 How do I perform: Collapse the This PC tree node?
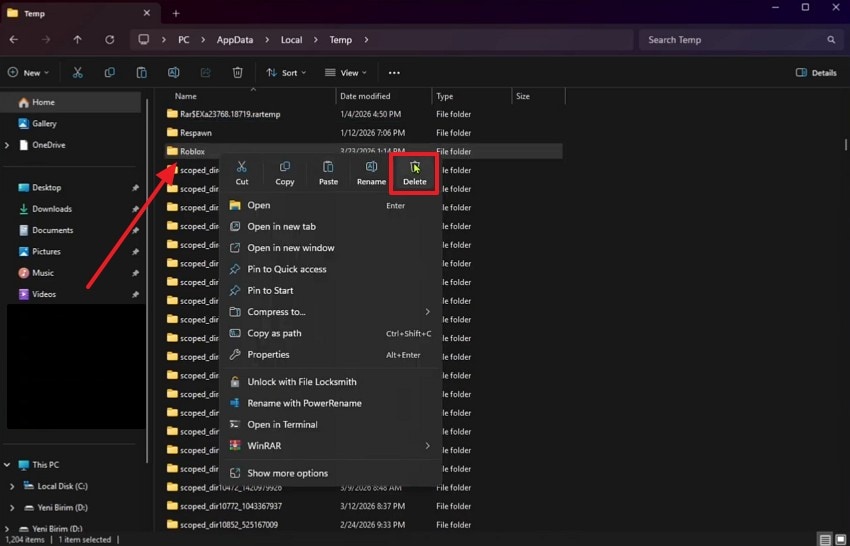[x=7, y=465]
